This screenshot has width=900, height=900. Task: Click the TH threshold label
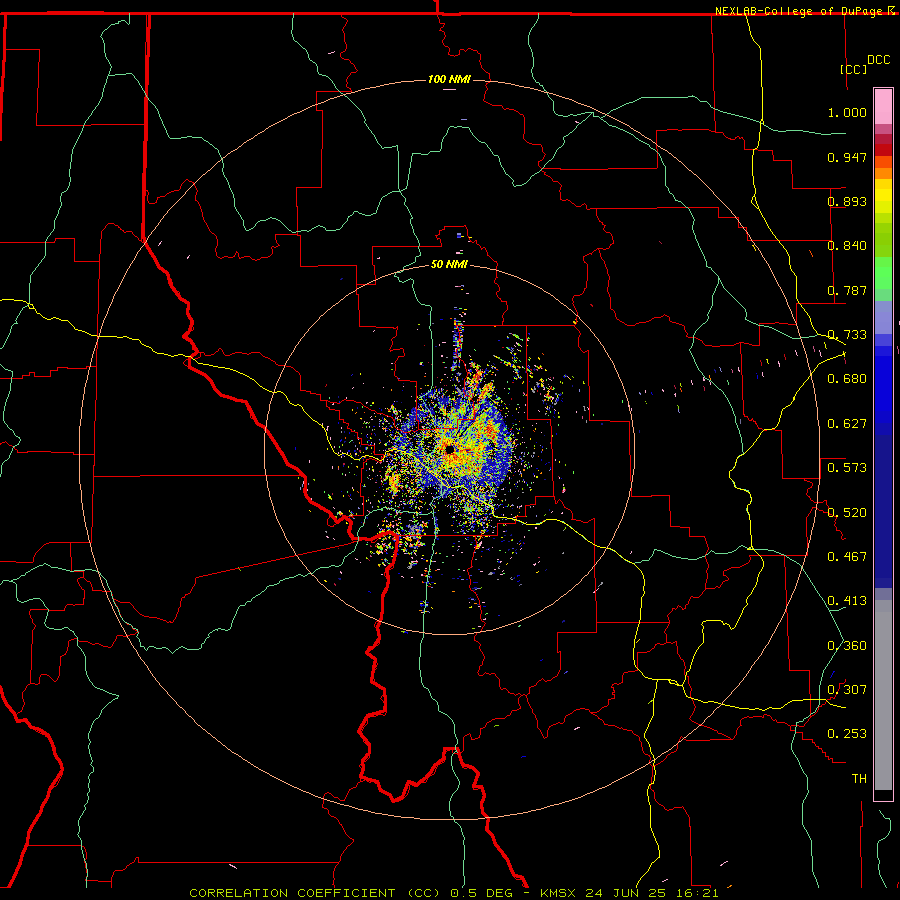pos(859,779)
